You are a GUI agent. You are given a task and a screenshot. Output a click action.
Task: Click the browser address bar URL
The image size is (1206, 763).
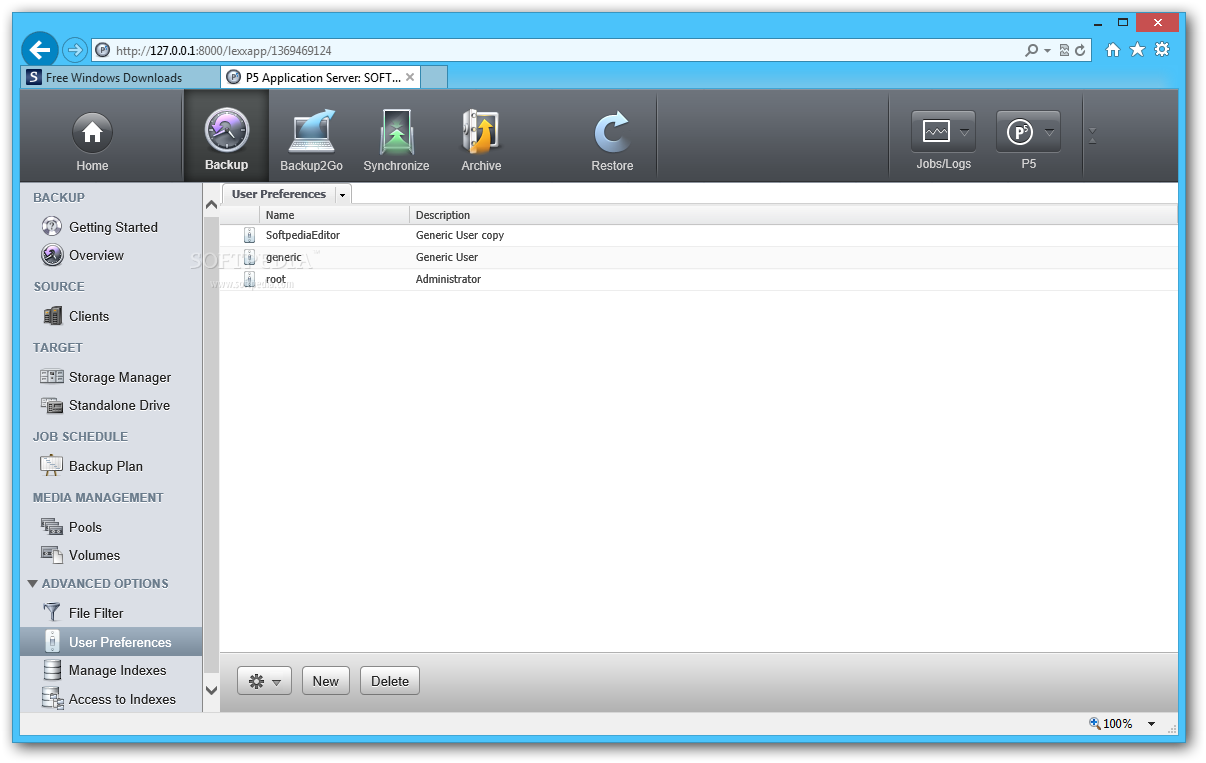point(224,50)
